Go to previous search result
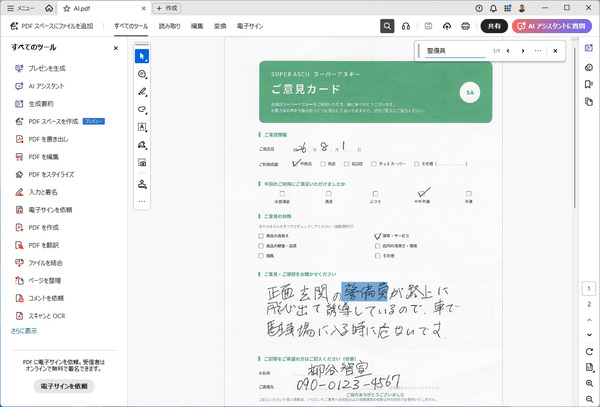Image resolution: width=600 pixels, height=407 pixels. pos(508,51)
